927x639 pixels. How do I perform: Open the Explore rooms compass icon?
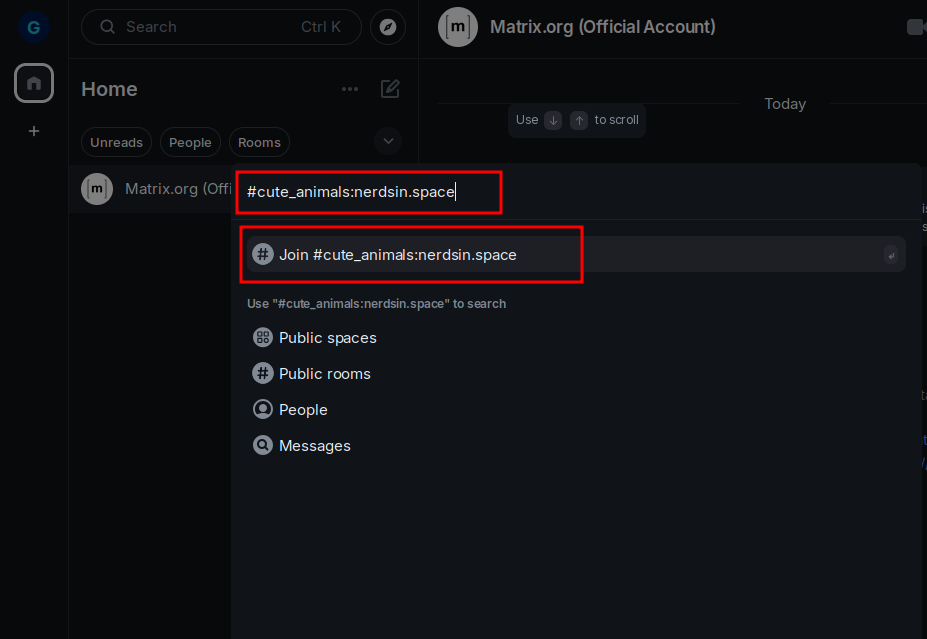pos(388,27)
